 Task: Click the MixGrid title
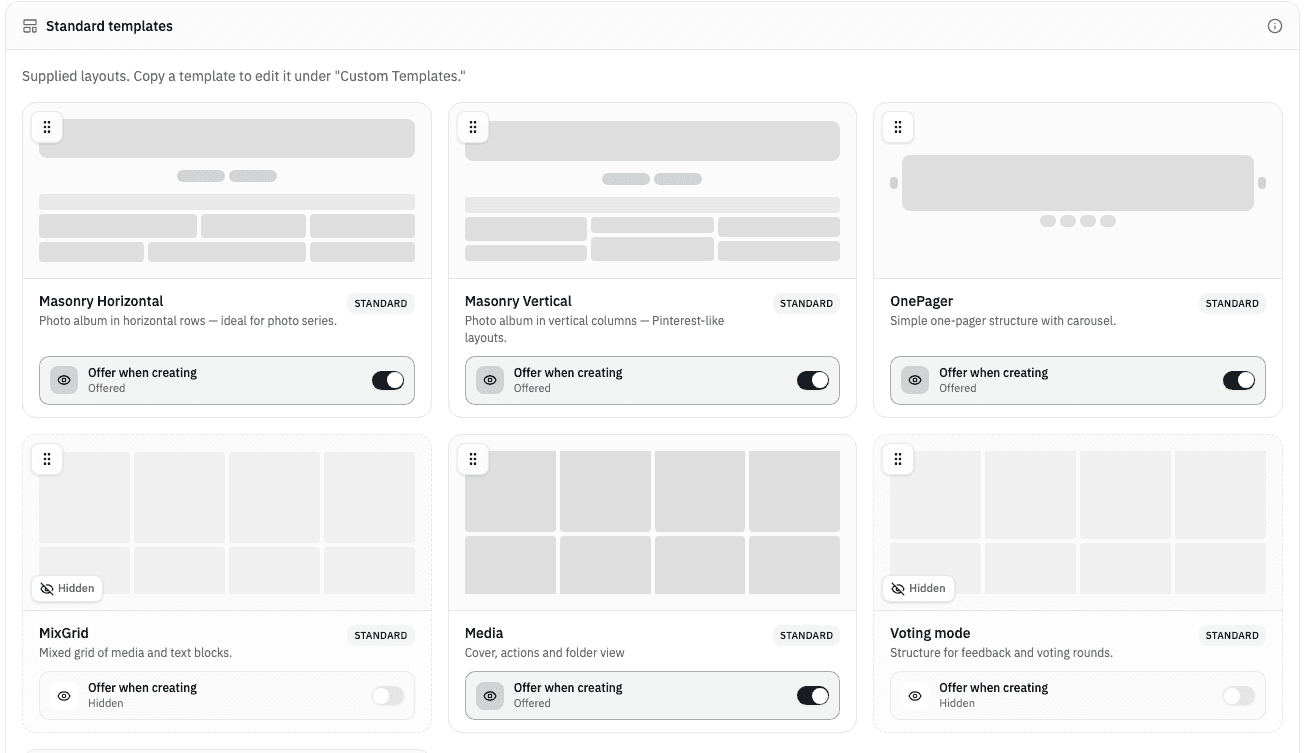click(64, 633)
